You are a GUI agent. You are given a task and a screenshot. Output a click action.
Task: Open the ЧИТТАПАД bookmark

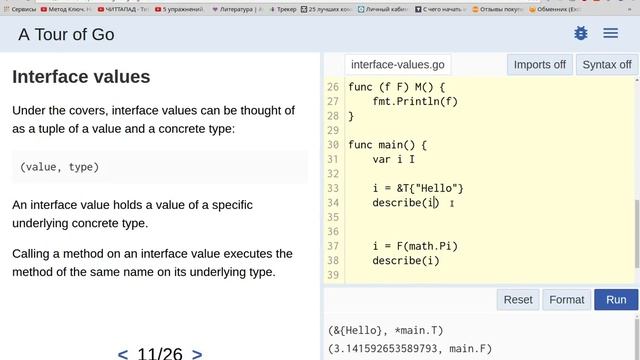point(123,9)
